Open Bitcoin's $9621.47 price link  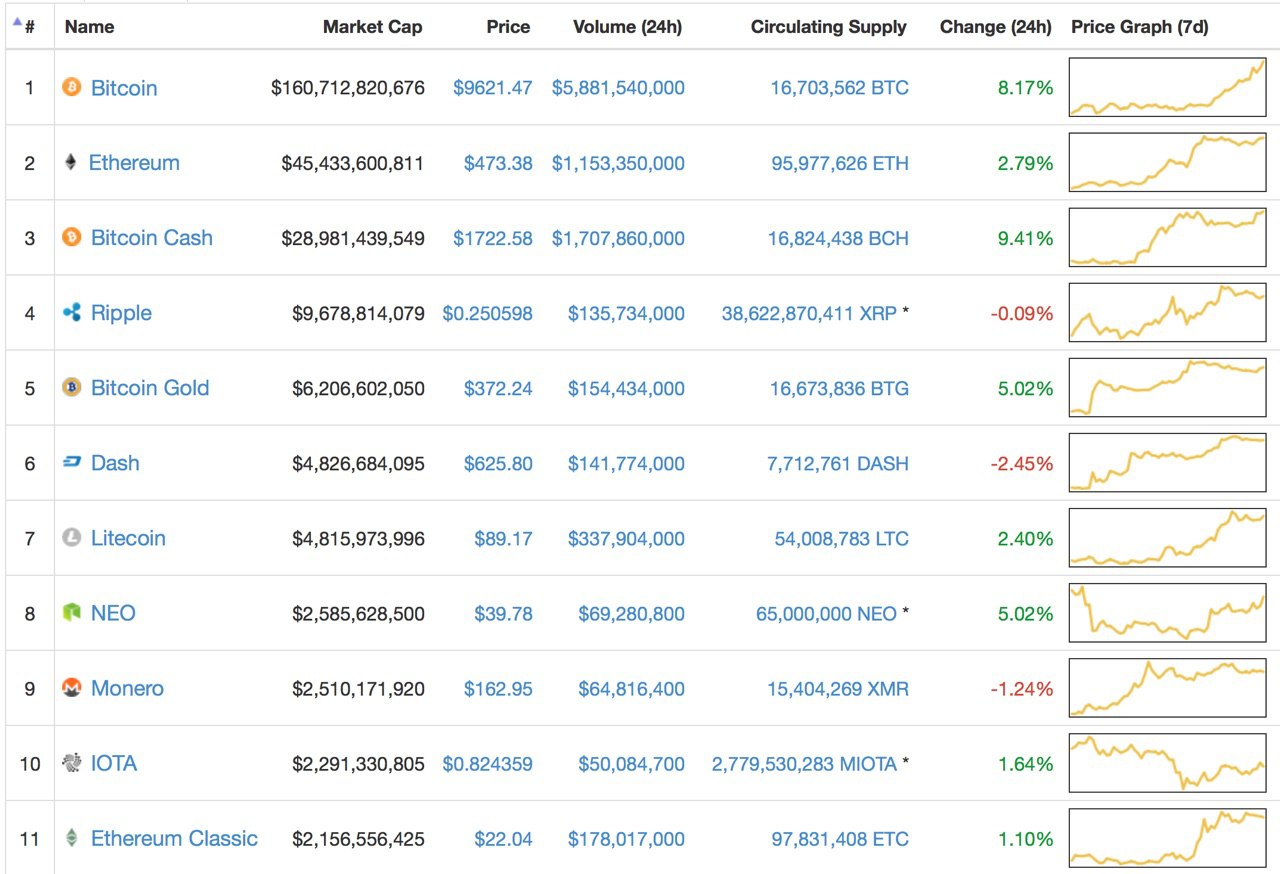pos(493,88)
